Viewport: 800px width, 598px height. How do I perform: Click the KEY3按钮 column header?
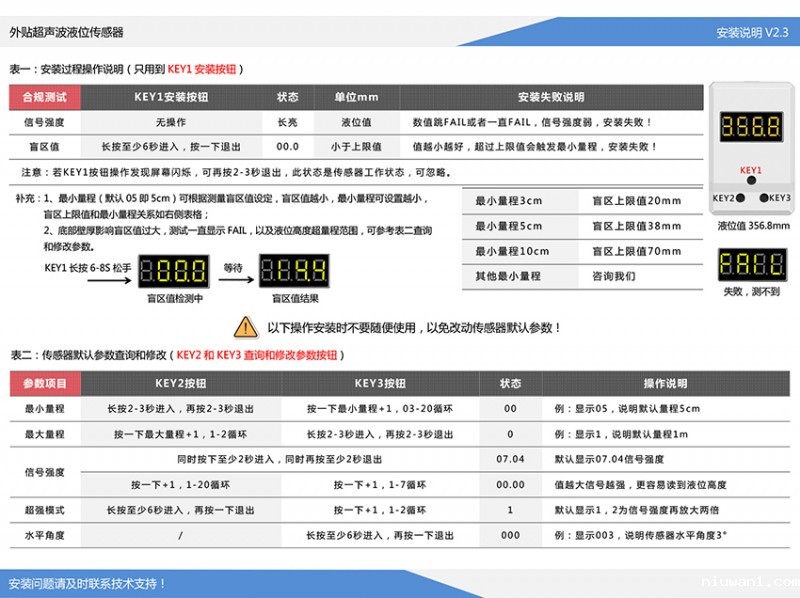(x=380, y=384)
